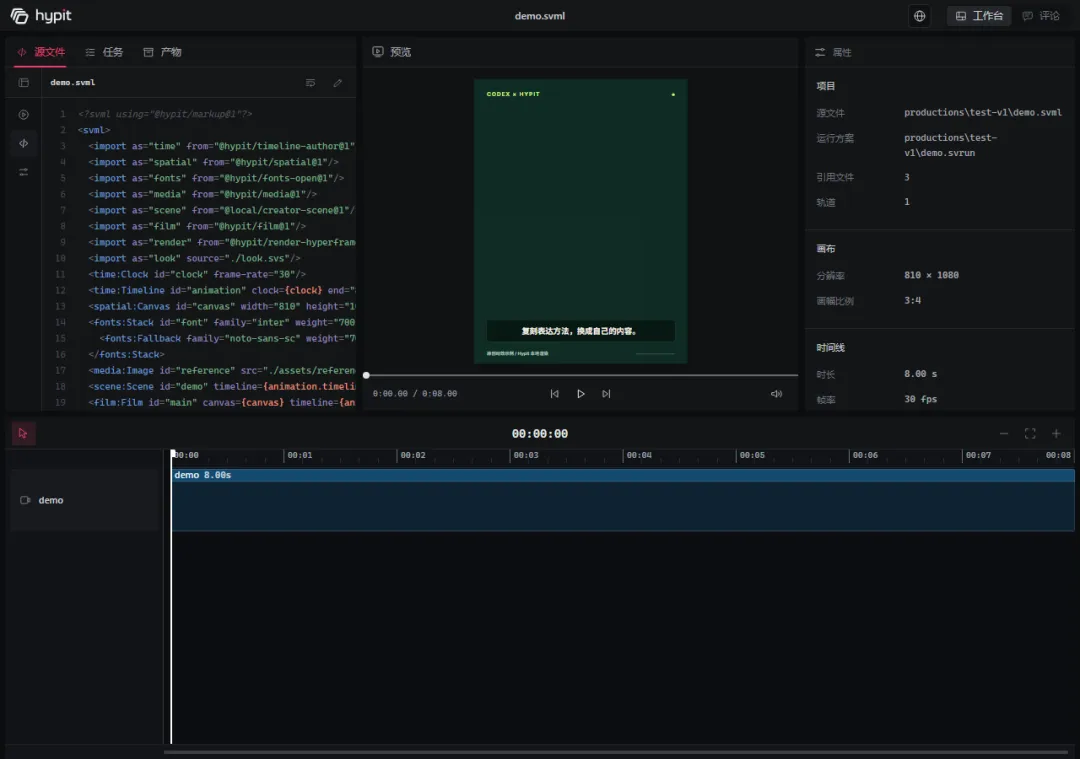Click code line 11 with time:Clock

(x=197, y=274)
